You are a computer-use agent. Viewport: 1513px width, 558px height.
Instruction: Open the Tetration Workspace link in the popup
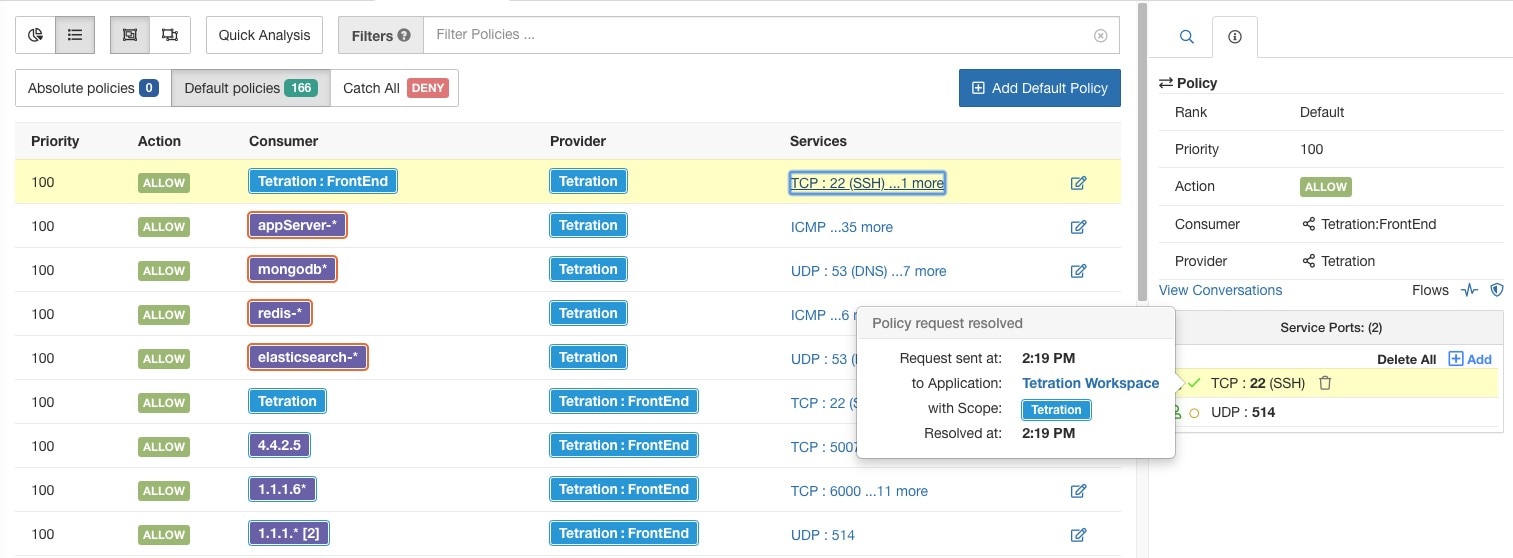1090,383
